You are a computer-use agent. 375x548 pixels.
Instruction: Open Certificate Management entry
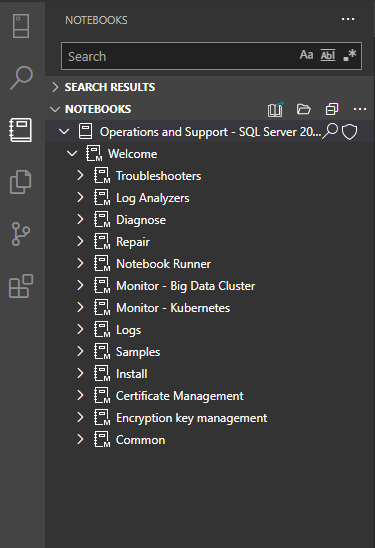point(180,396)
